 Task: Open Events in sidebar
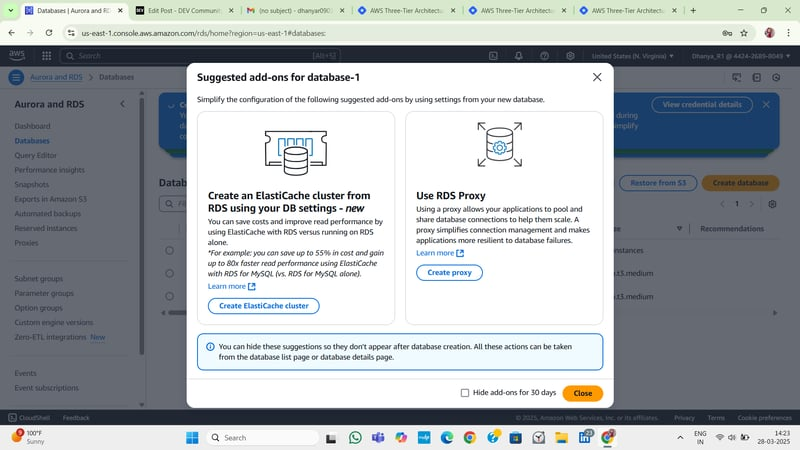pos(26,373)
